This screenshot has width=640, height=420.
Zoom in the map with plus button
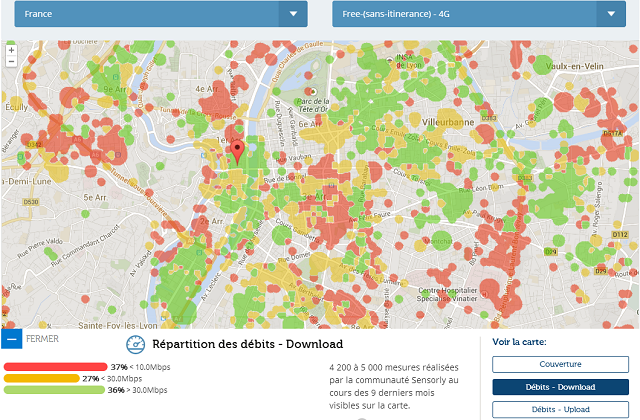[11, 50]
